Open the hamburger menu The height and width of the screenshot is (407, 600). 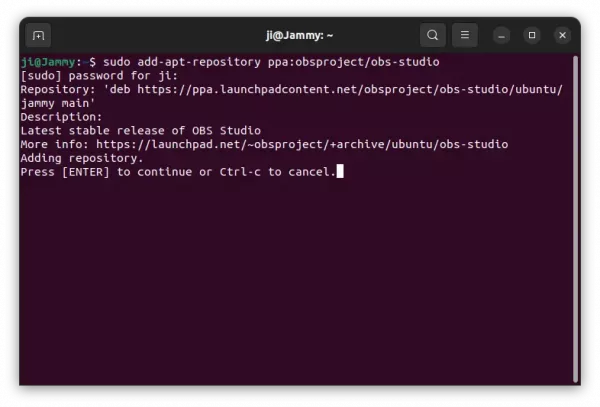(465, 35)
